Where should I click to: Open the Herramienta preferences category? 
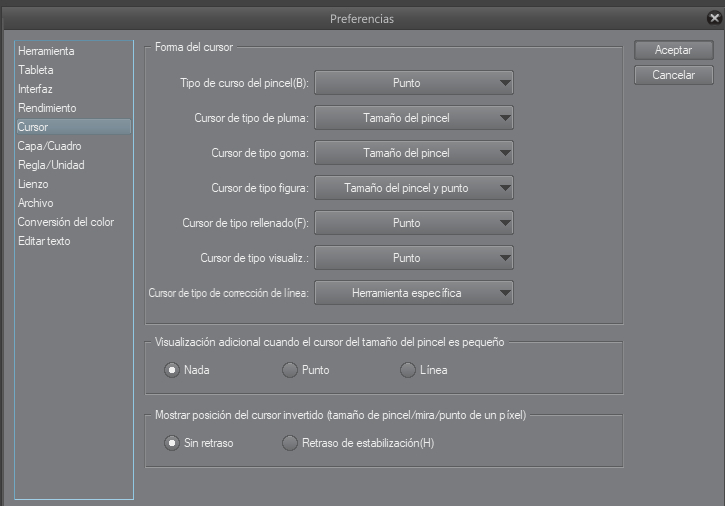(x=46, y=51)
